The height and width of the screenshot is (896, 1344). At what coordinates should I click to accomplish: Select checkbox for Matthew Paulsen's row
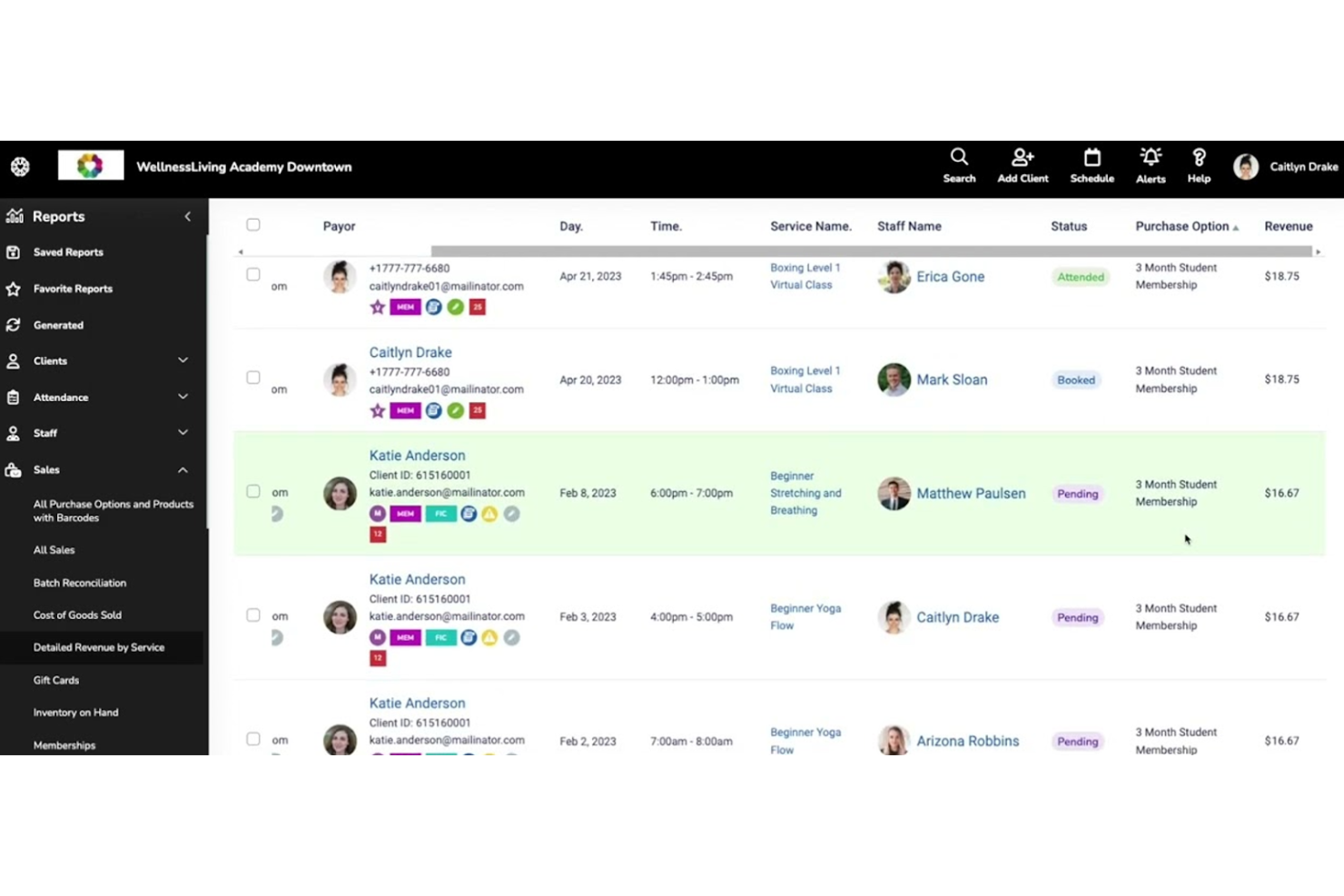pyautogui.click(x=253, y=492)
